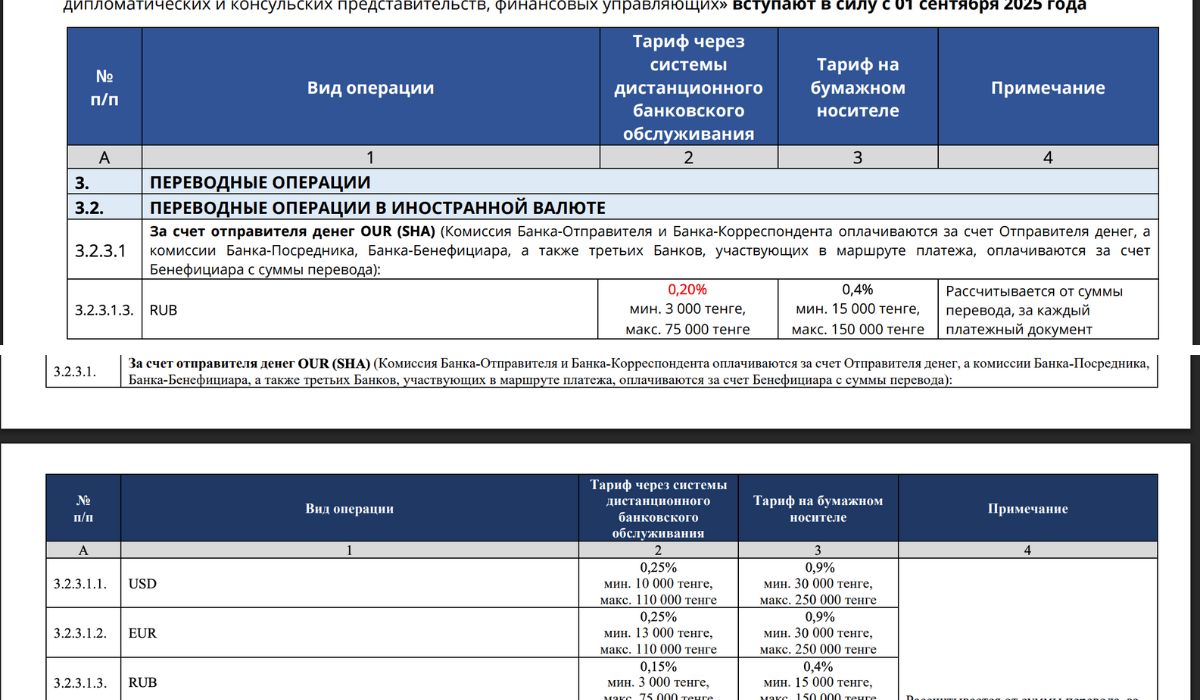Click column number '4' under the sans-serif 'Примечание' header

pos(1048,157)
